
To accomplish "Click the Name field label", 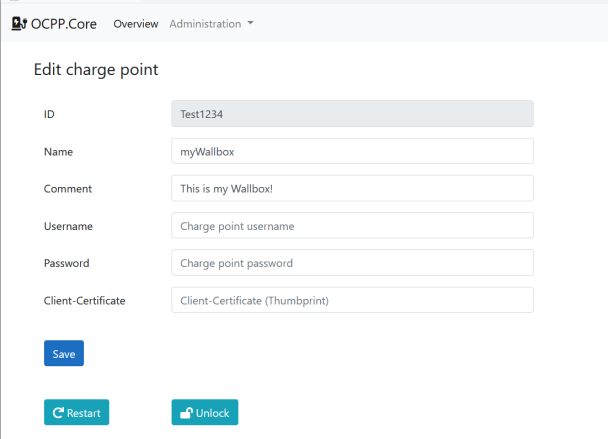I will click(59, 152).
